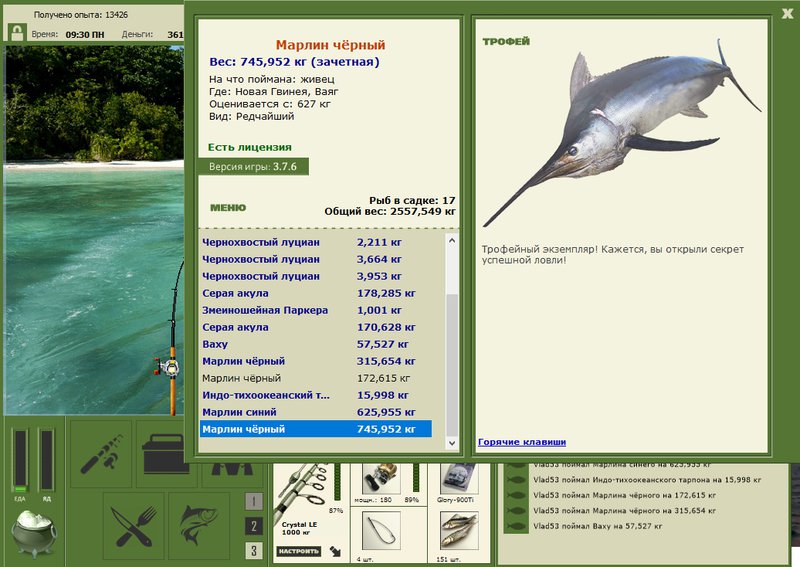Open the МЕНЮ menu in the catch window
Screen dimensions: 800x567
tap(228, 208)
